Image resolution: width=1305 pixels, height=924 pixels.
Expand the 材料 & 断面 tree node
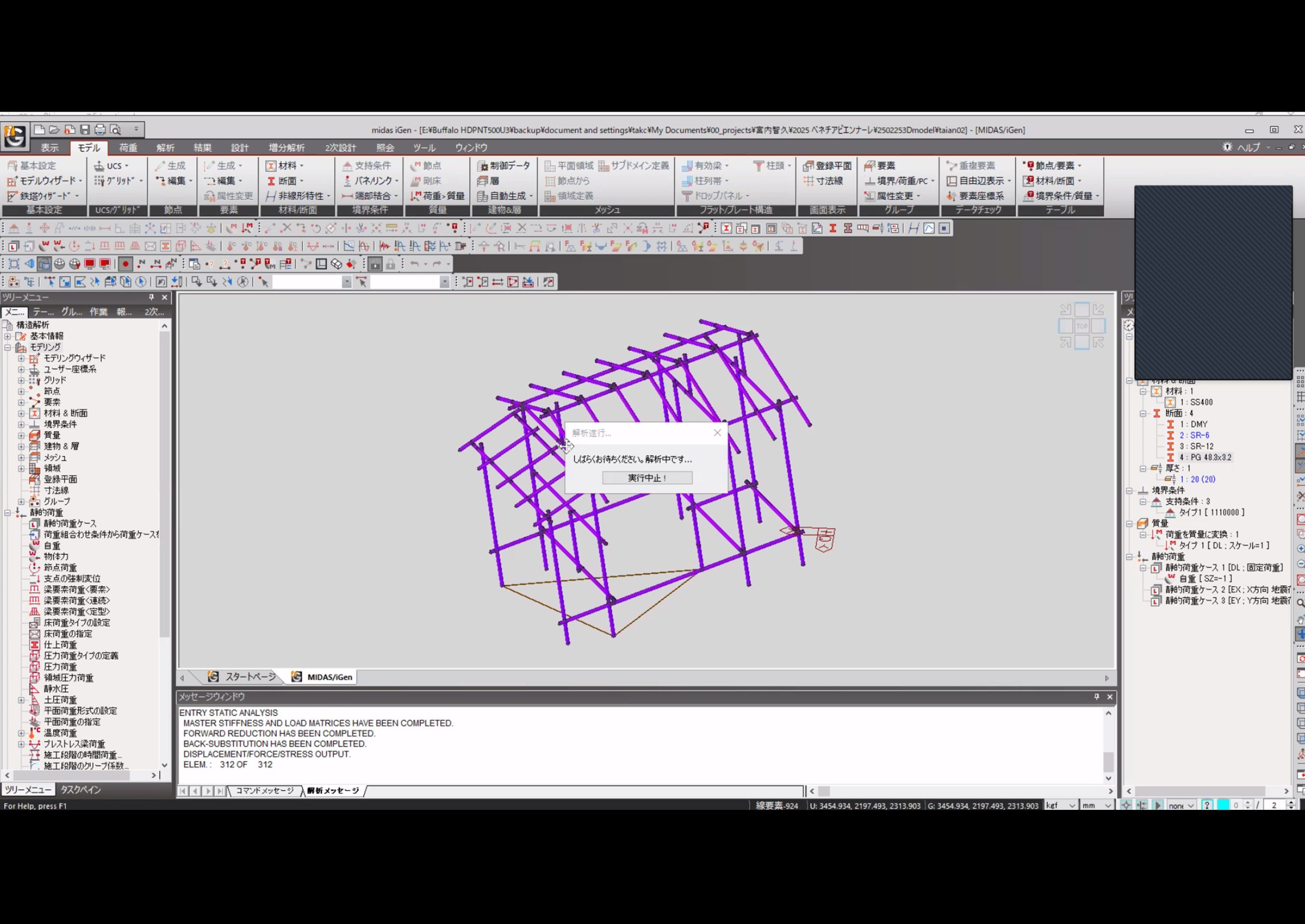coord(21,413)
